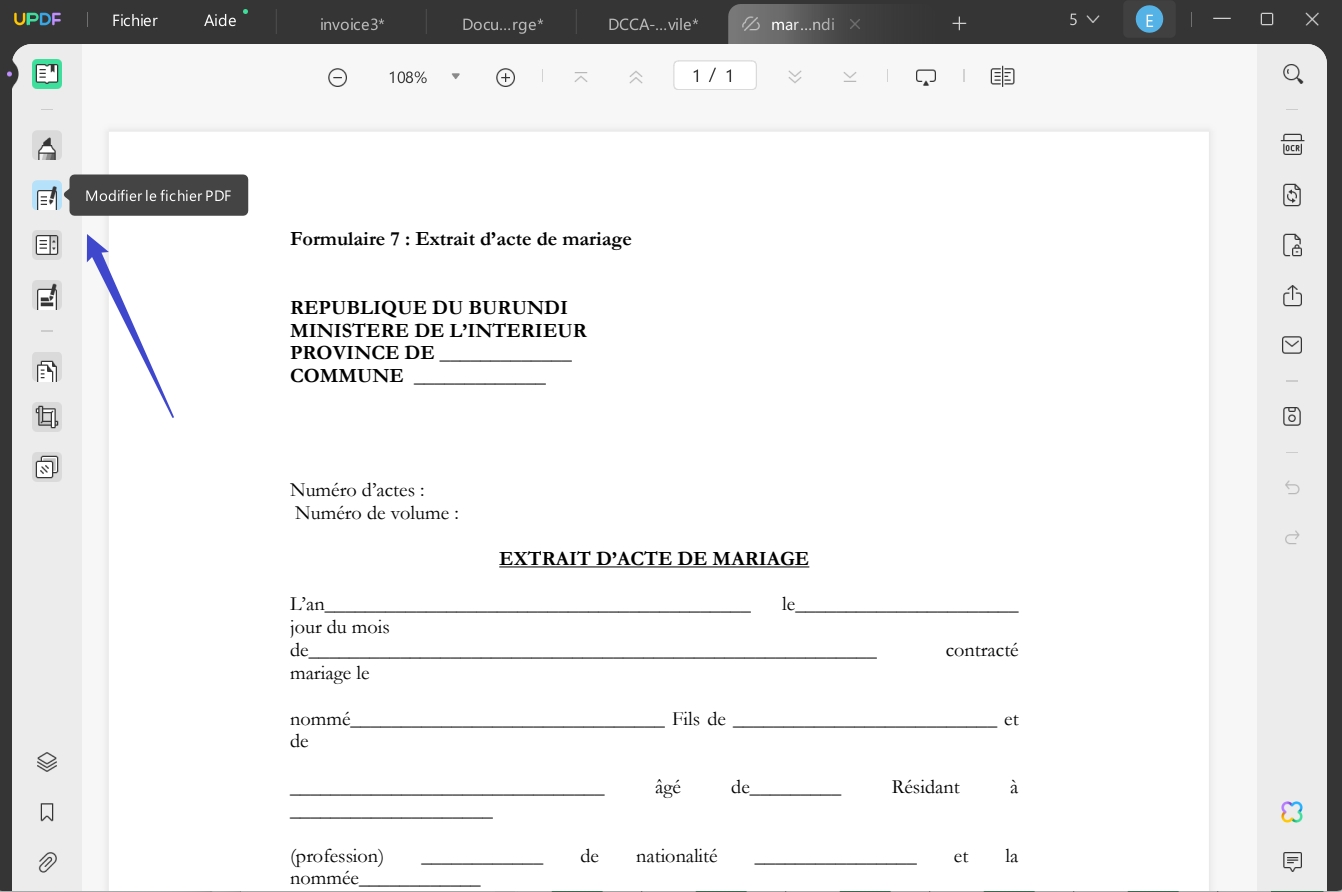Open a new tab with plus button
This screenshot has height=892, width=1342.
click(x=959, y=23)
